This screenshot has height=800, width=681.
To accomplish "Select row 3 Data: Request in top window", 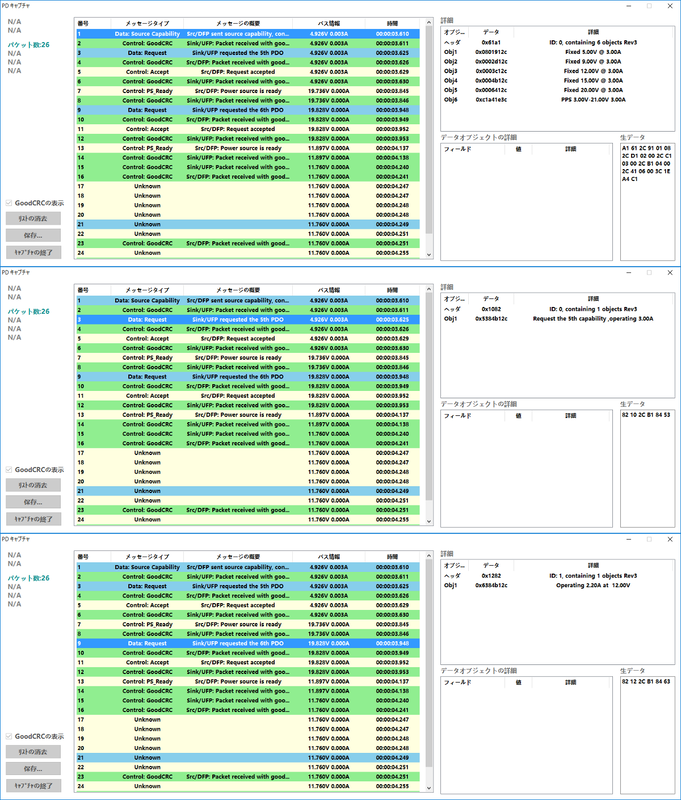I will tap(248, 53).
